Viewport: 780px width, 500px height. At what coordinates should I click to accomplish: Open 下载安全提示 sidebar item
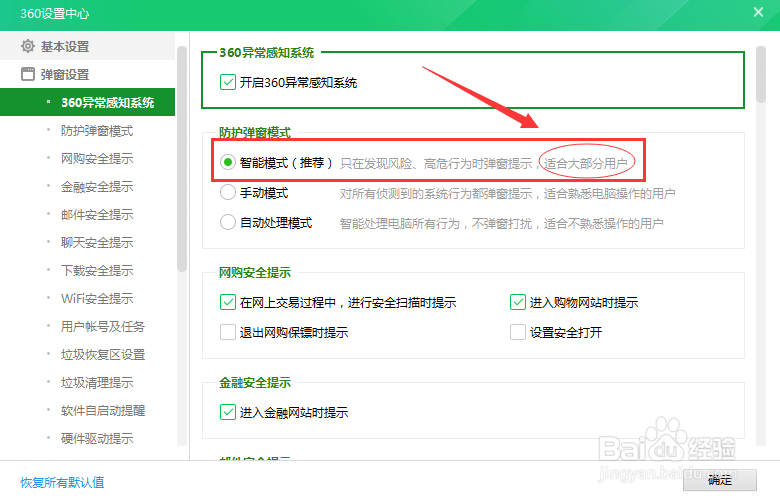[x=97, y=270]
